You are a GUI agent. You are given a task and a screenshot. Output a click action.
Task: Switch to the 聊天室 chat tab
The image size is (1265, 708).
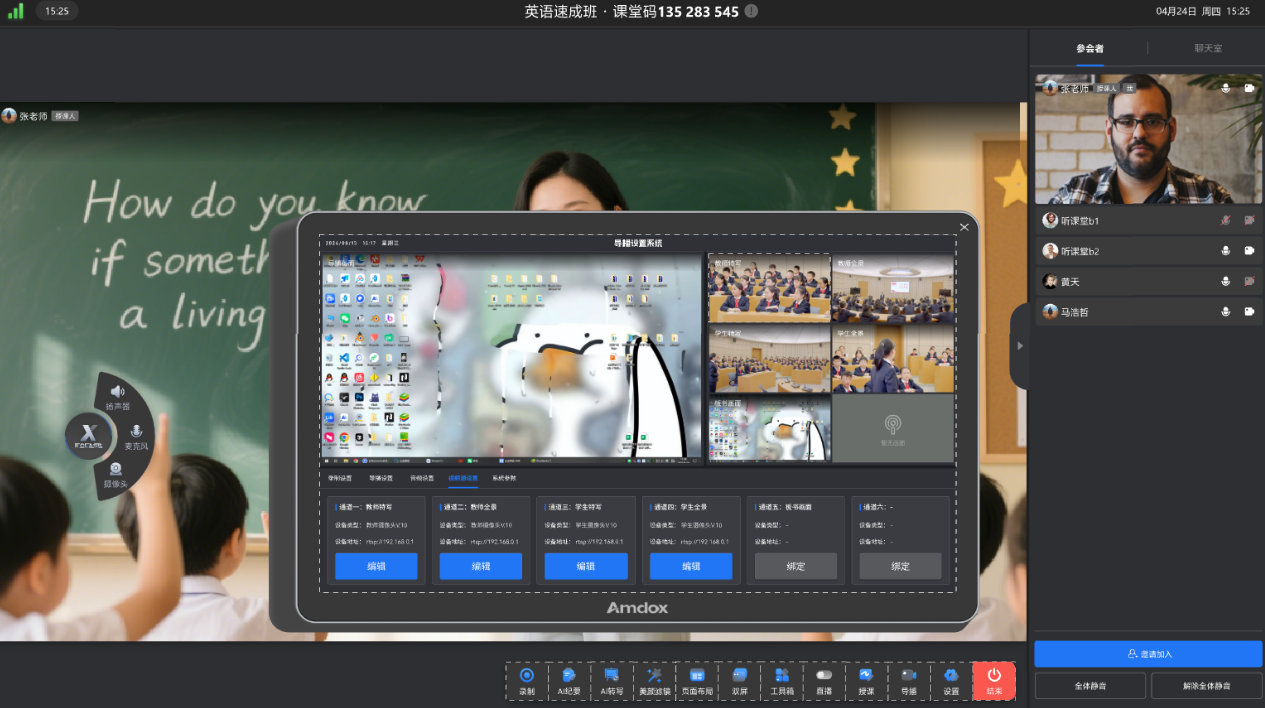[x=1207, y=48]
